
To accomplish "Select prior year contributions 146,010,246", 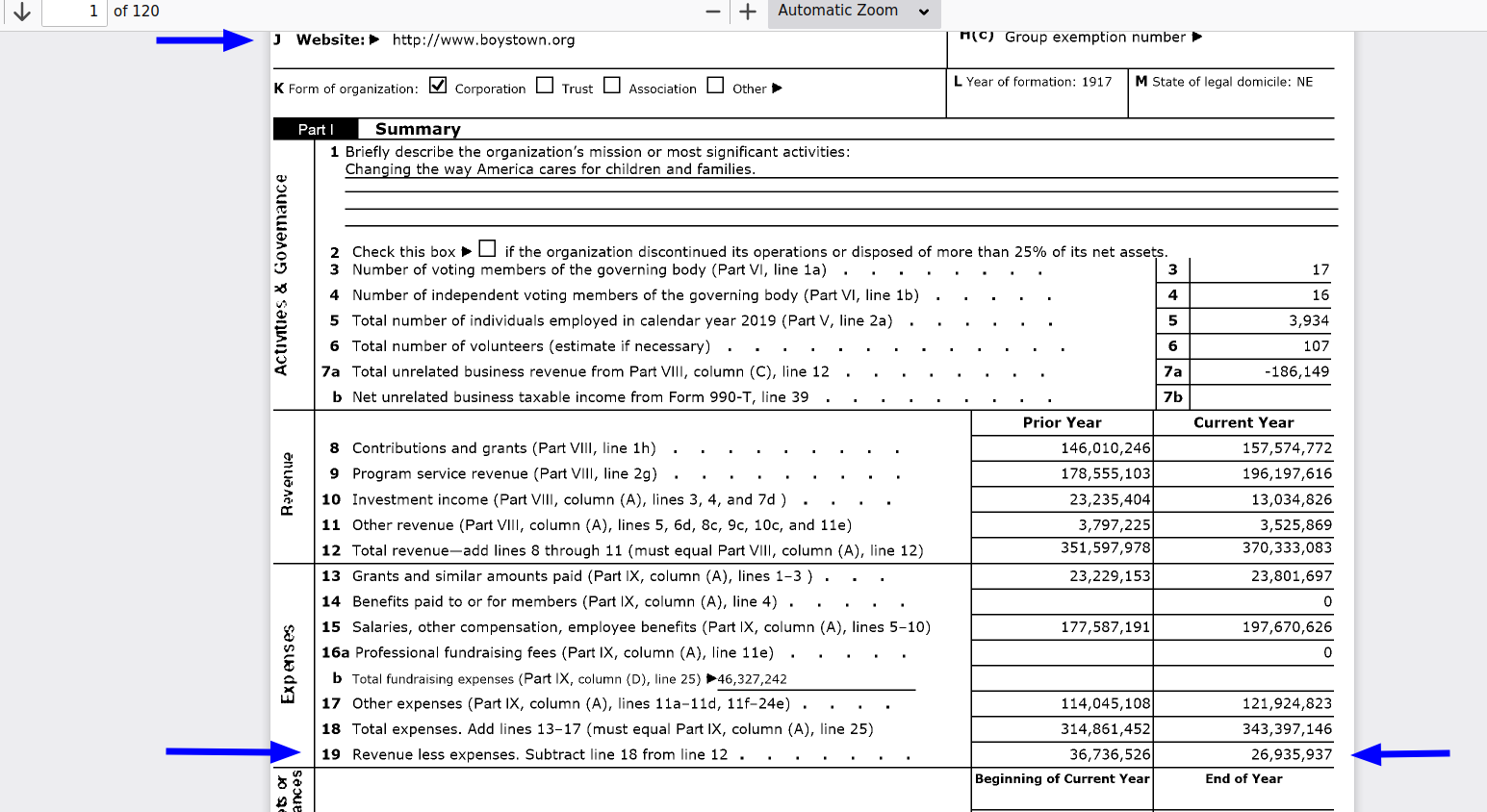I will (1105, 448).
